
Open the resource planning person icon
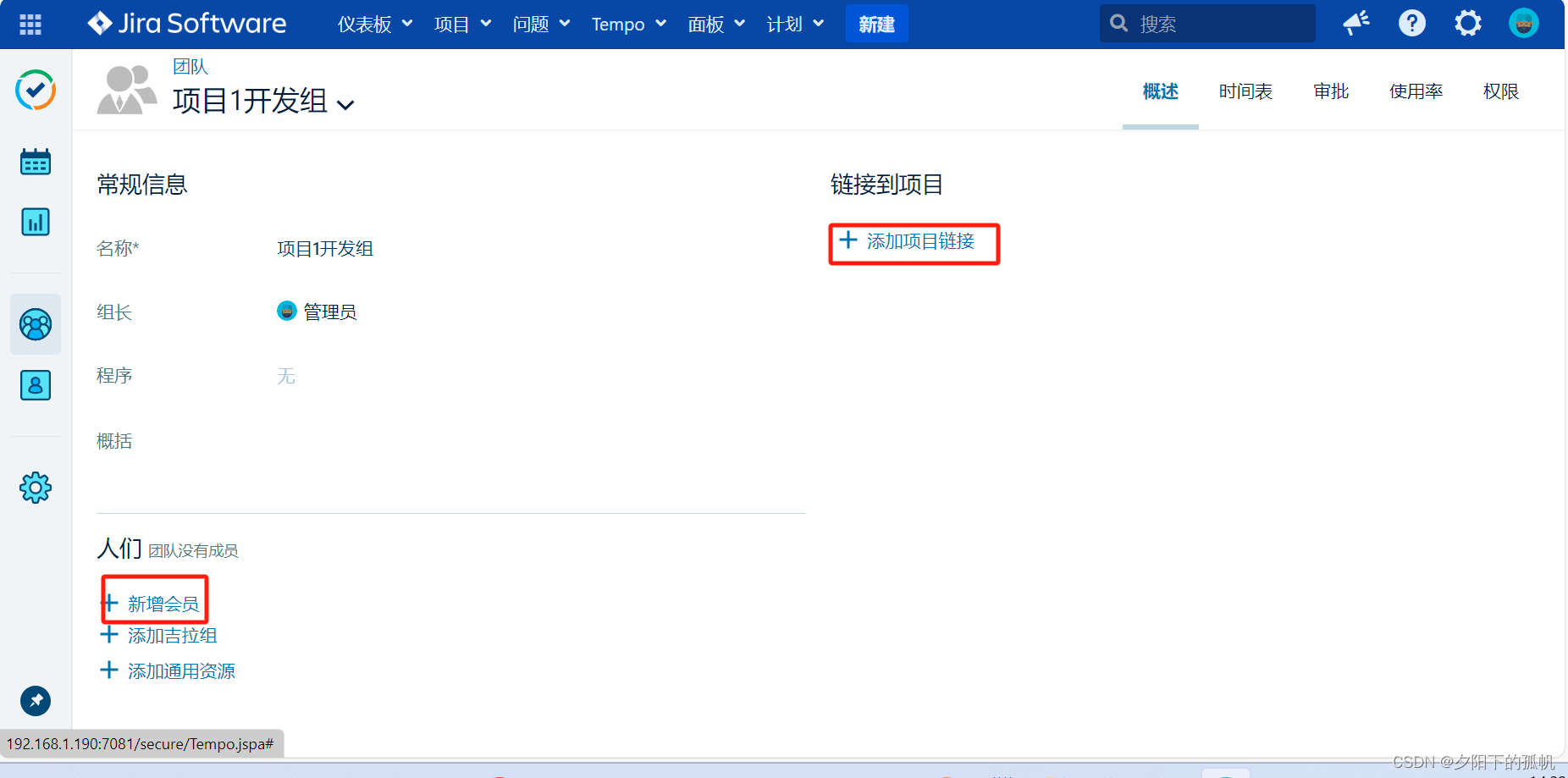coord(35,385)
